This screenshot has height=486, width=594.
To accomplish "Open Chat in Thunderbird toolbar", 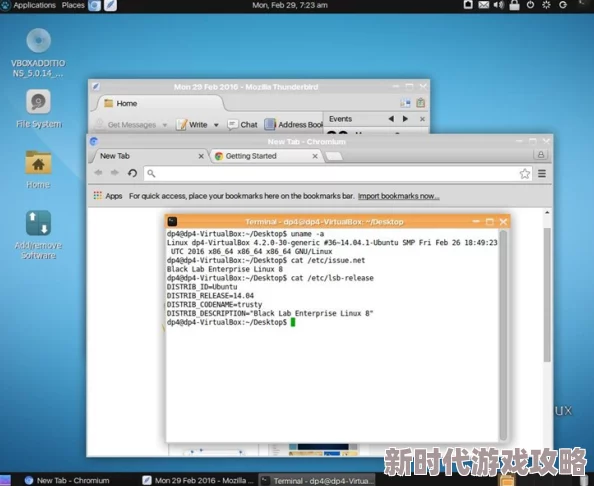I will click(242, 125).
